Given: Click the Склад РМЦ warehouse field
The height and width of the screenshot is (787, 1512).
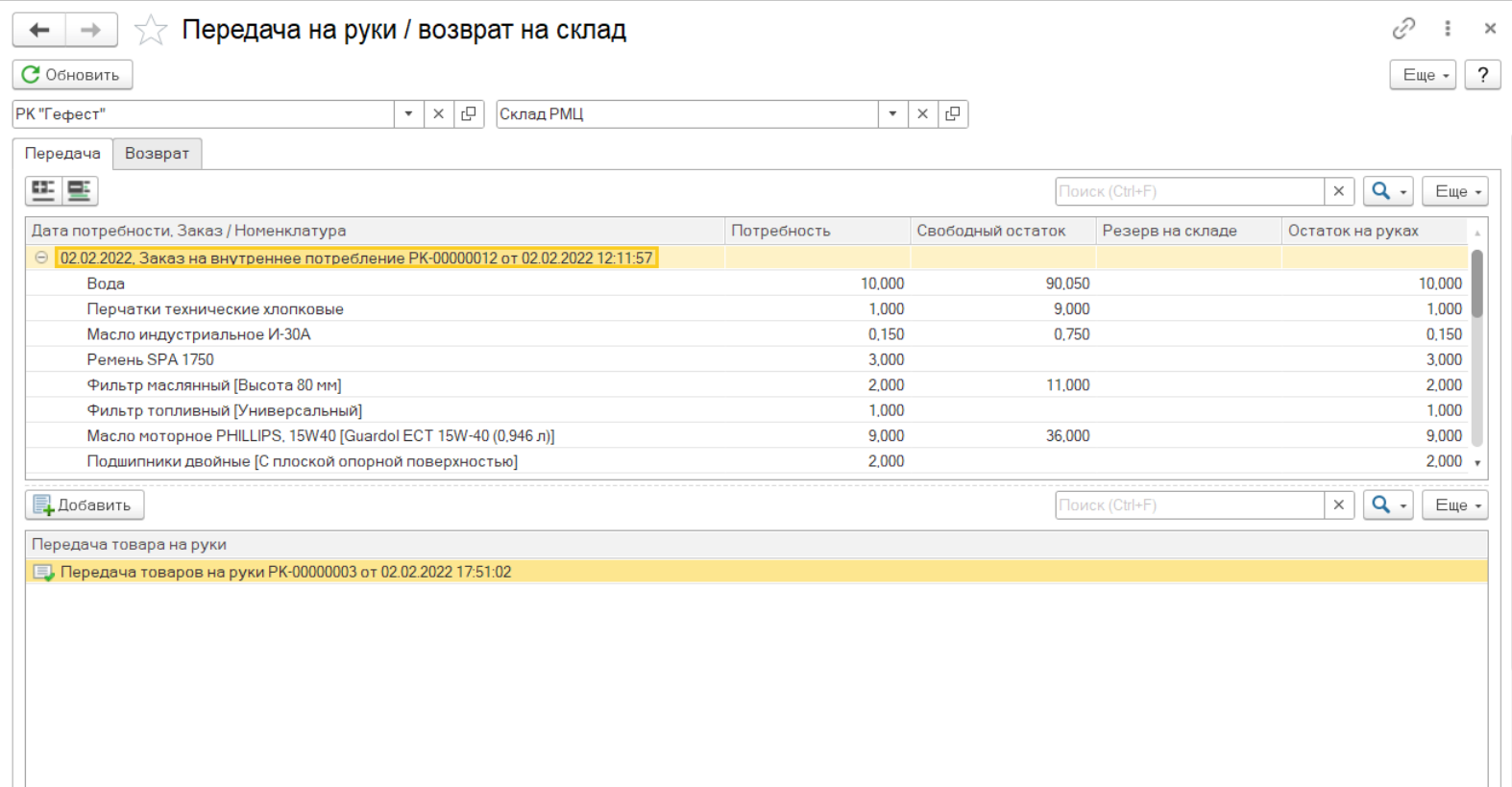Looking at the screenshot, I should (687, 114).
